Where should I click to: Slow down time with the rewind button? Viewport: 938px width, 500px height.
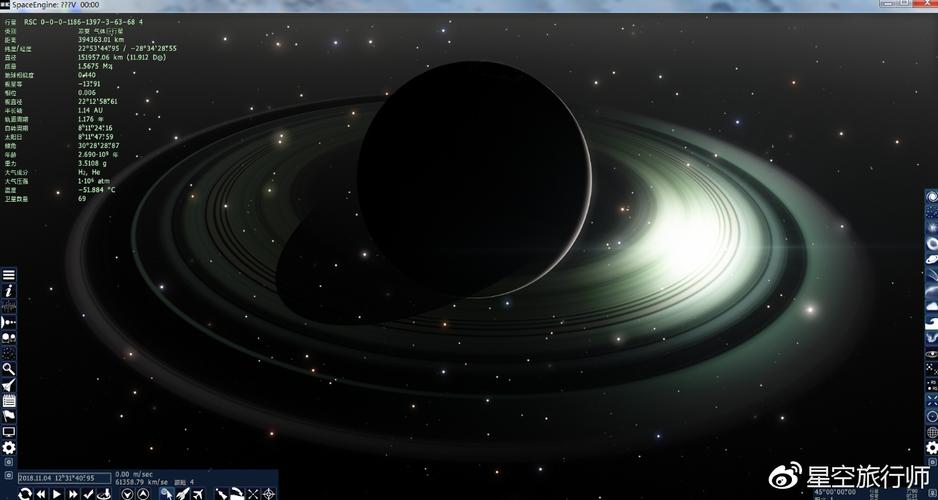pyautogui.click(x=41, y=494)
